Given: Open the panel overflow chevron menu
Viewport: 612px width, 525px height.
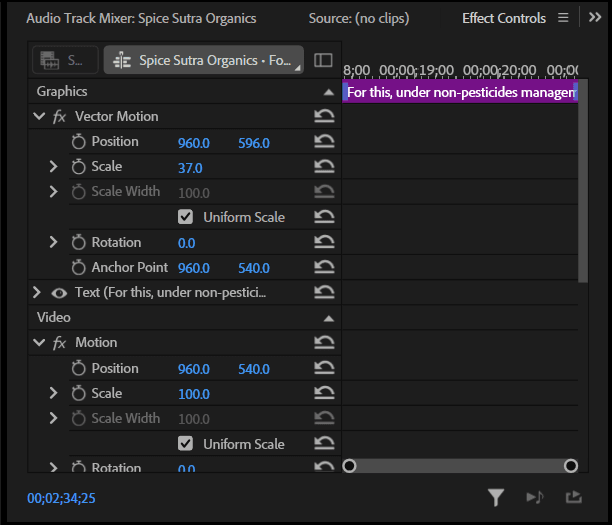Looking at the screenshot, I should [x=596, y=18].
